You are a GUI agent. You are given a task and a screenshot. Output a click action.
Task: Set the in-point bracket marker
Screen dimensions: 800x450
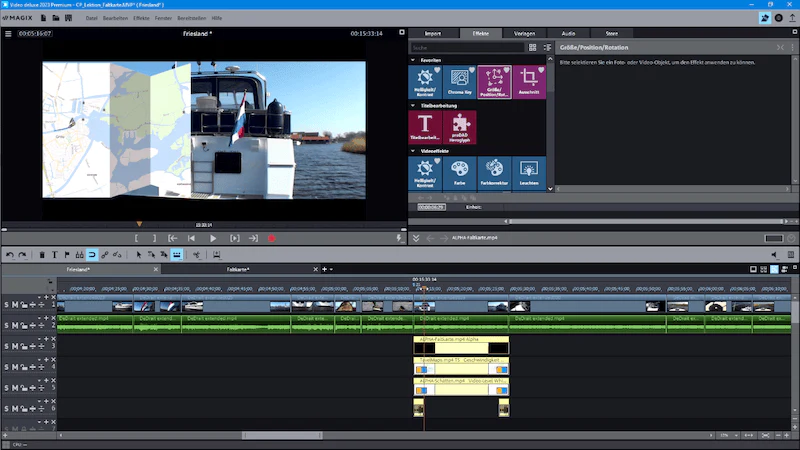point(136,238)
